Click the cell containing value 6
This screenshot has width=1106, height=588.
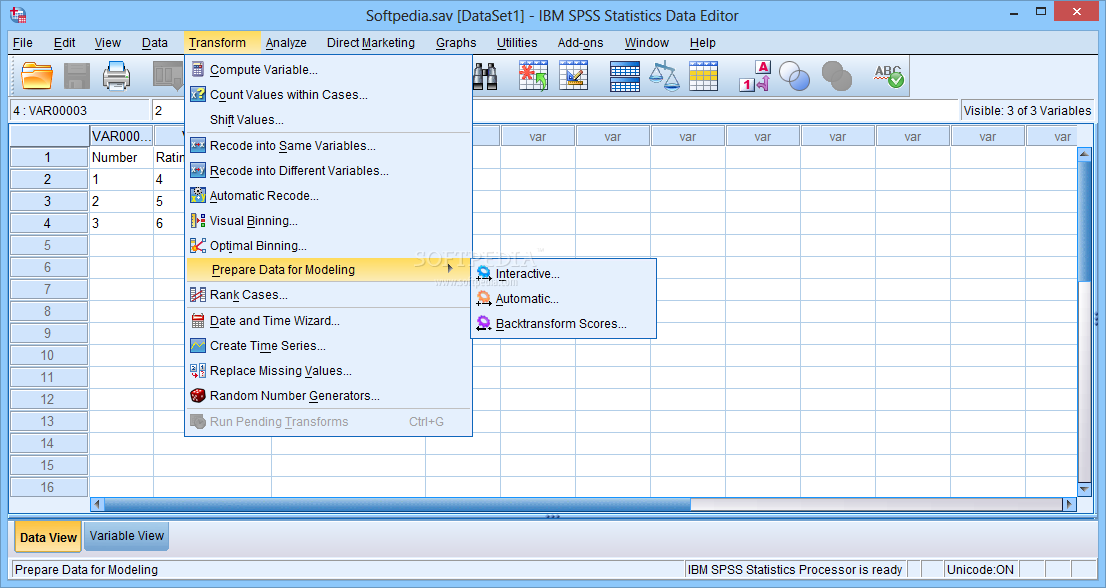point(169,223)
